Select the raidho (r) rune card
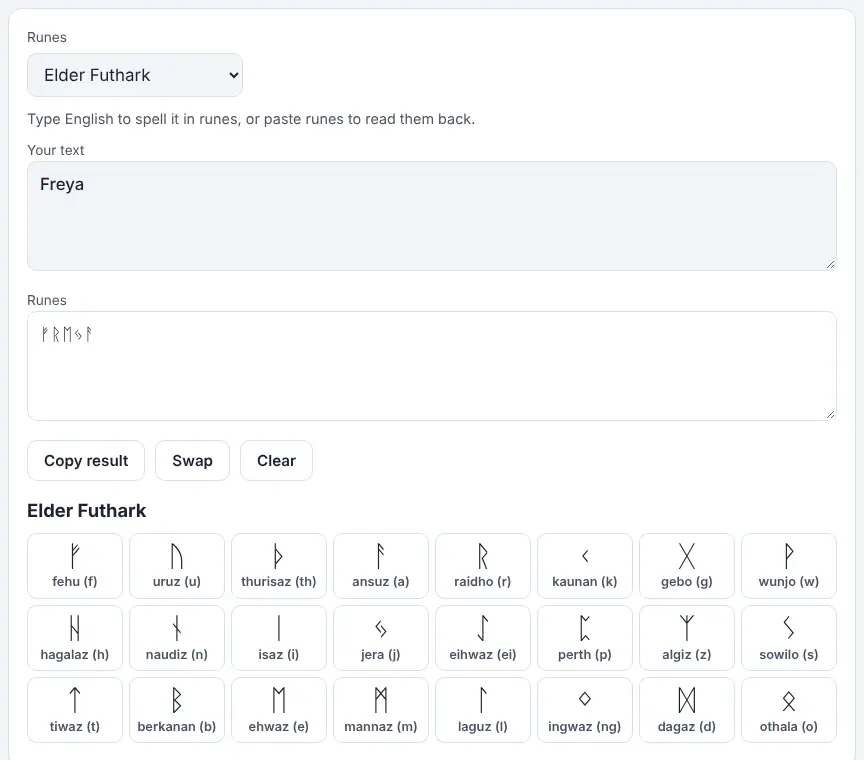This screenshot has height=760, width=864. click(x=483, y=565)
